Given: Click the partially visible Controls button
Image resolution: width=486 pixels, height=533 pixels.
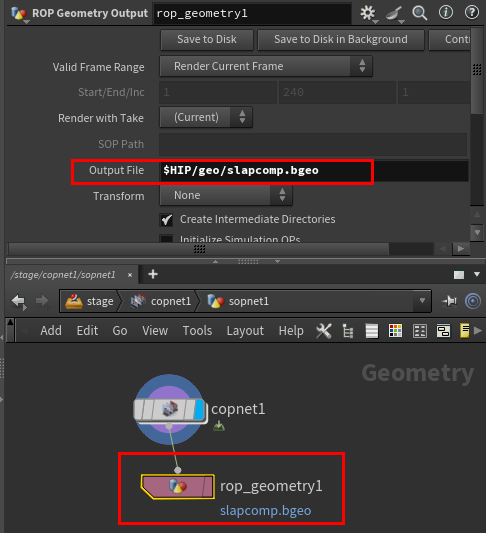Looking at the screenshot, I should click(450, 39).
